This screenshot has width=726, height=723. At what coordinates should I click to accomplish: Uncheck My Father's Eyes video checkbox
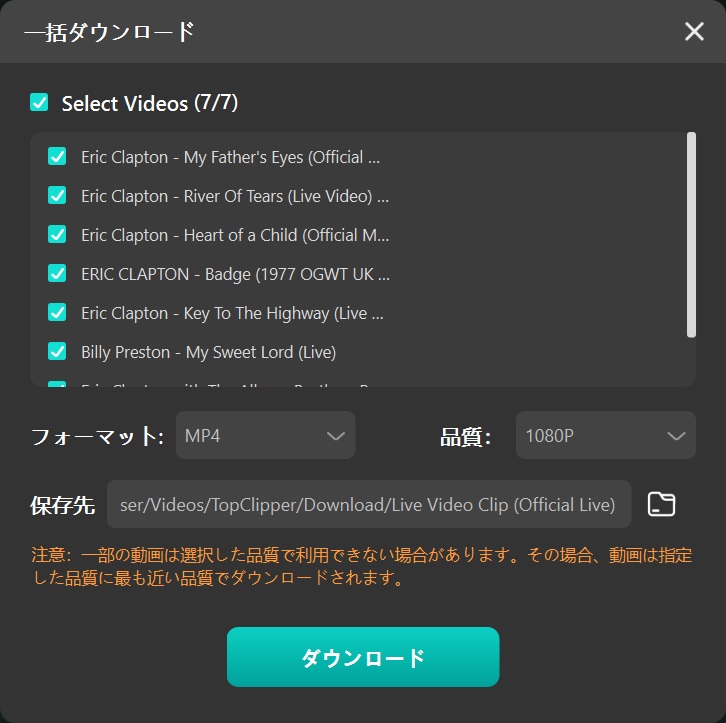pyautogui.click(x=57, y=156)
